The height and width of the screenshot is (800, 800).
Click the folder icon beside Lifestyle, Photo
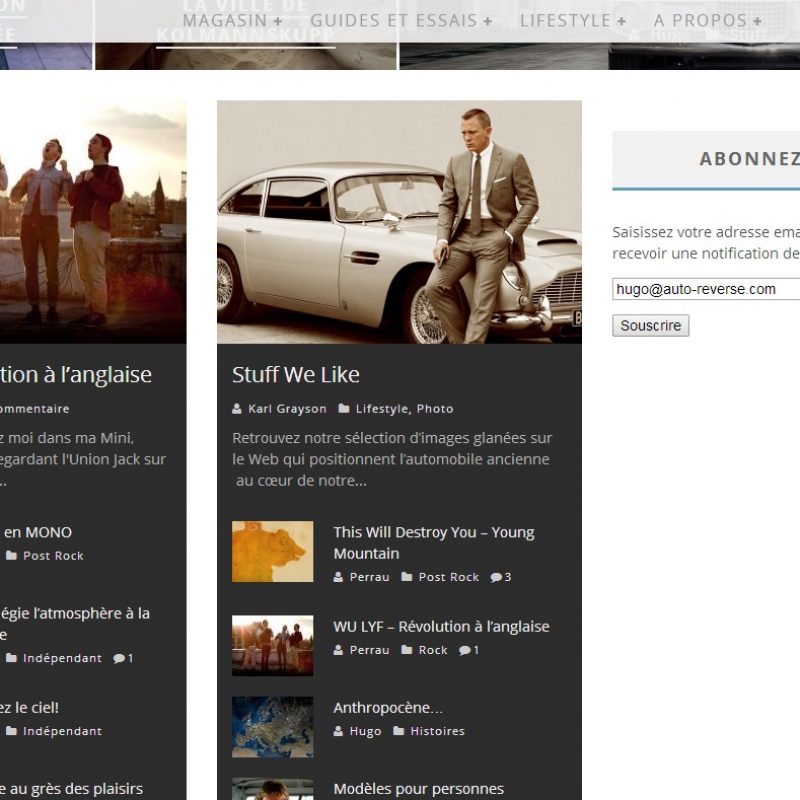344,409
